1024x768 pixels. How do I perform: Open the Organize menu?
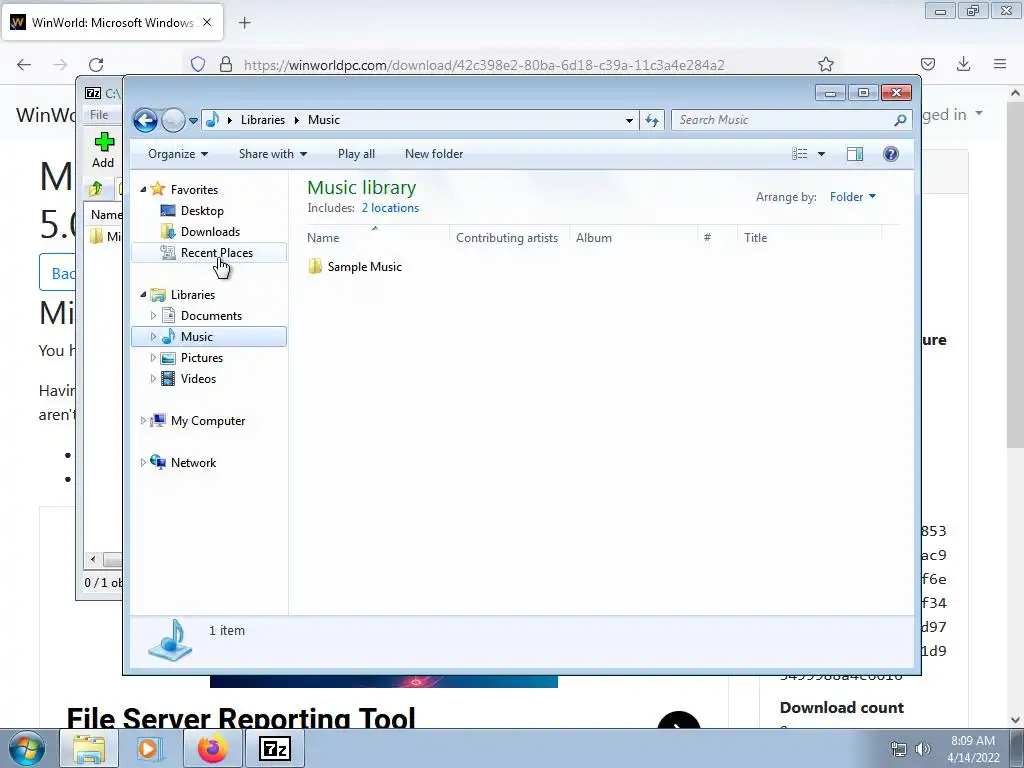(178, 154)
